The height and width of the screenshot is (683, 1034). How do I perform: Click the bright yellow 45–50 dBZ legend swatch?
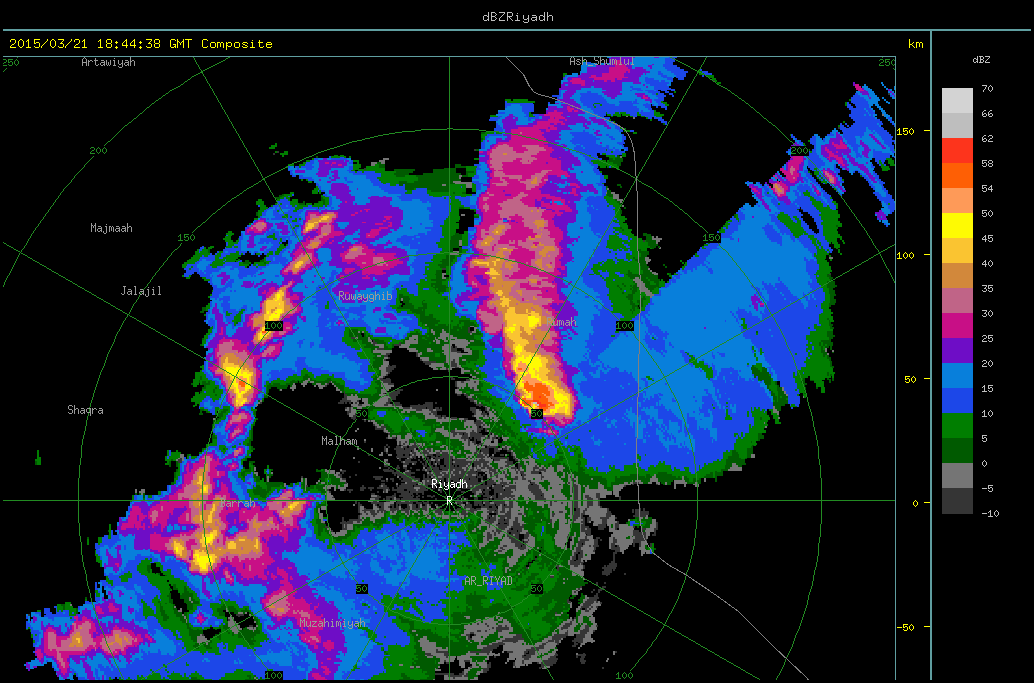(957, 225)
